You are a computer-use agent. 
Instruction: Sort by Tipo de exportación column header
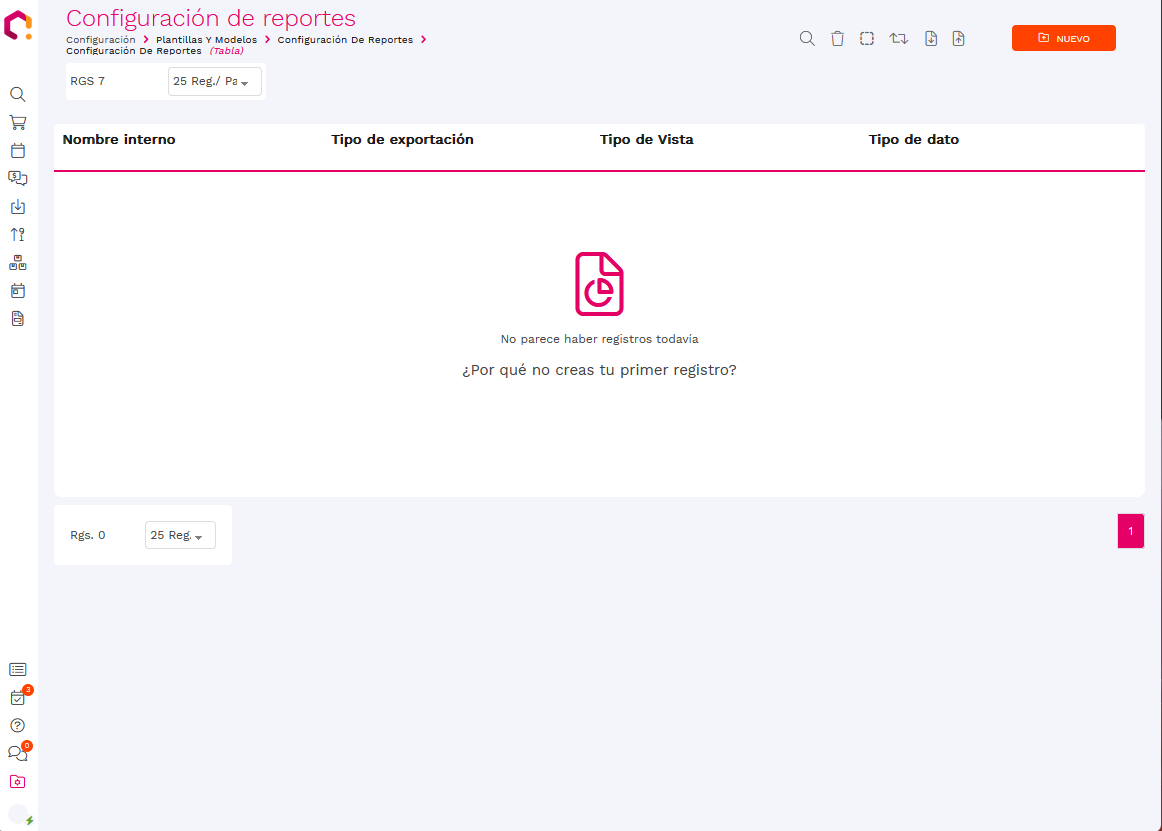(402, 140)
